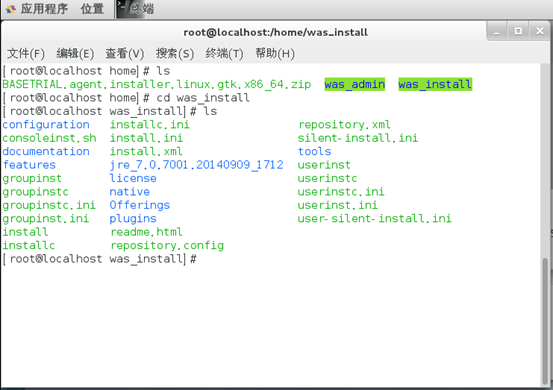Click the highlighted was_install directory name
Image resolution: width=553 pixels, height=390 pixels.
coord(435,84)
